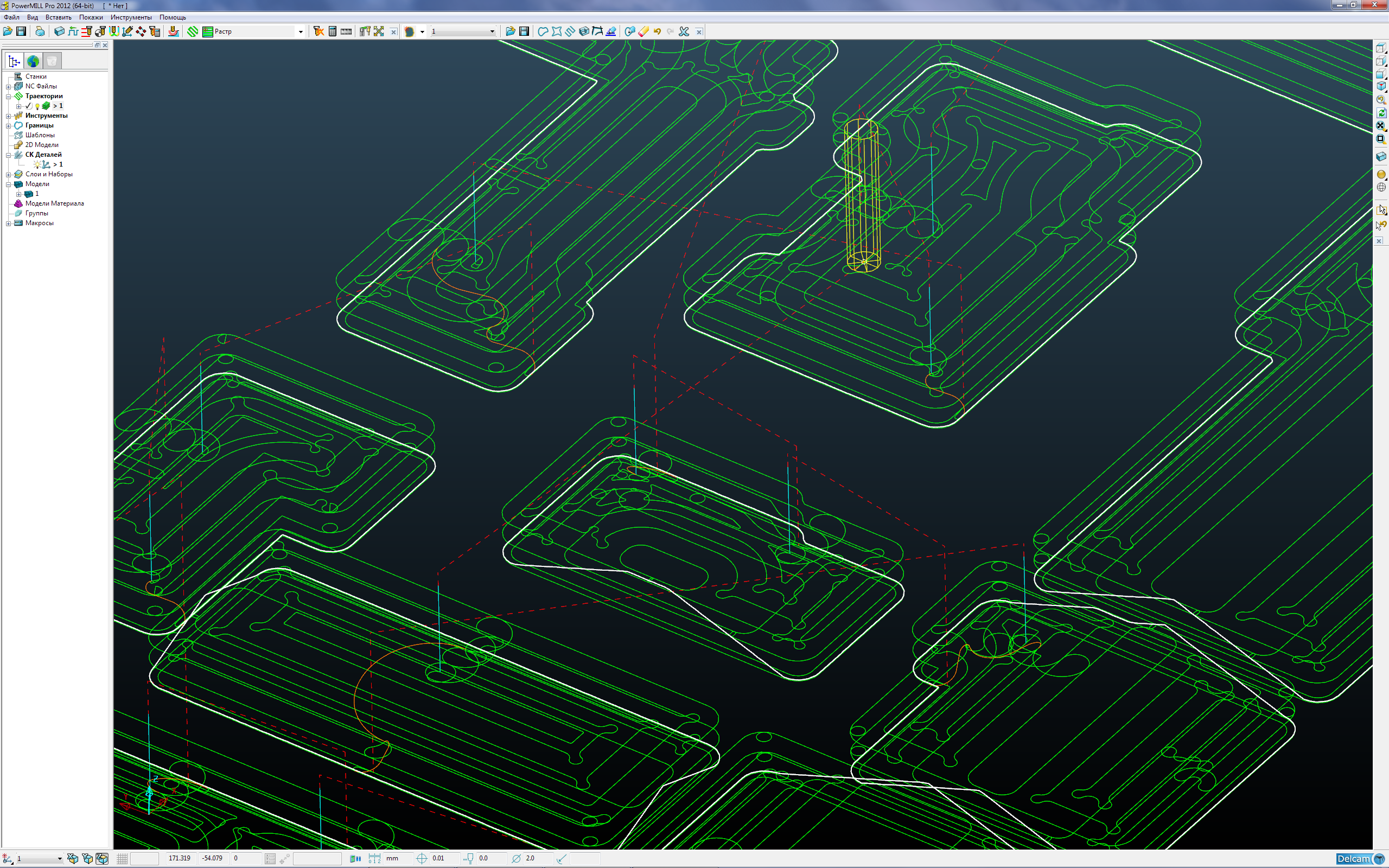Viewport: 1389px width, 868px height.
Task: Click the toolpath simulation icon with the red tool
Action: [x=173, y=31]
